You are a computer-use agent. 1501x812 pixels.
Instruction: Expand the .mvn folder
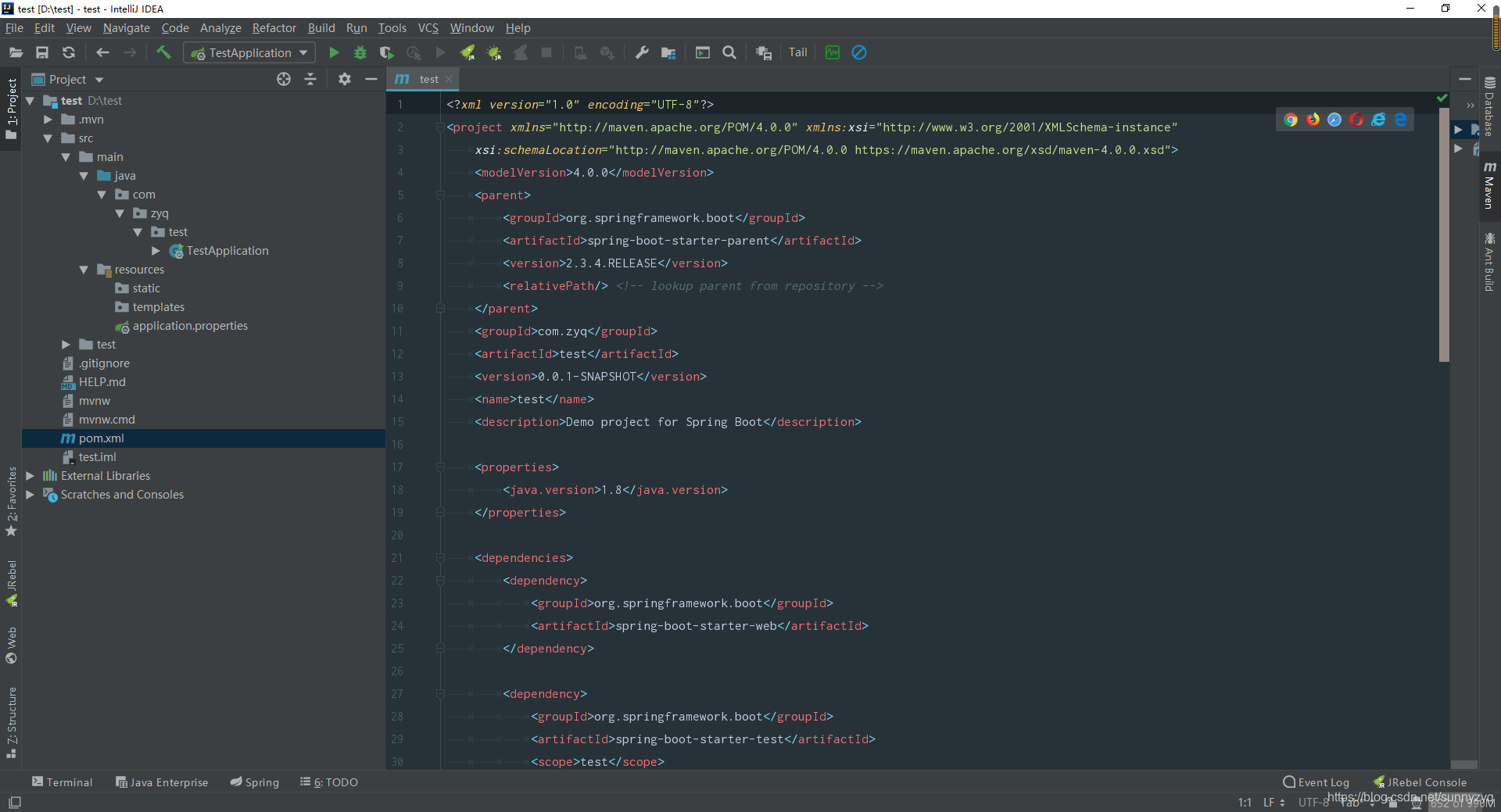48,120
